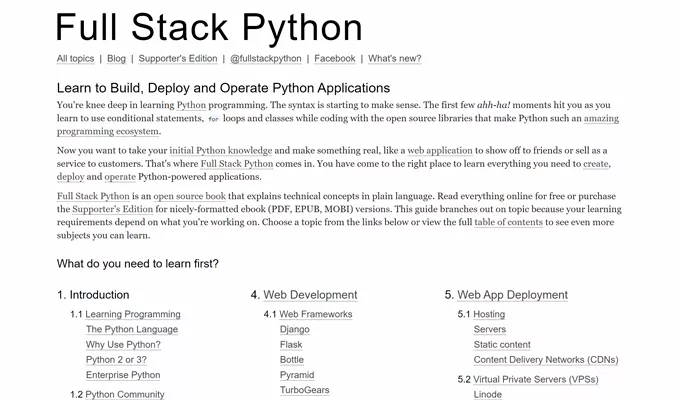Screen dimensions: 680x400
Task: Open the Django page
Action: tap(295, 329)
